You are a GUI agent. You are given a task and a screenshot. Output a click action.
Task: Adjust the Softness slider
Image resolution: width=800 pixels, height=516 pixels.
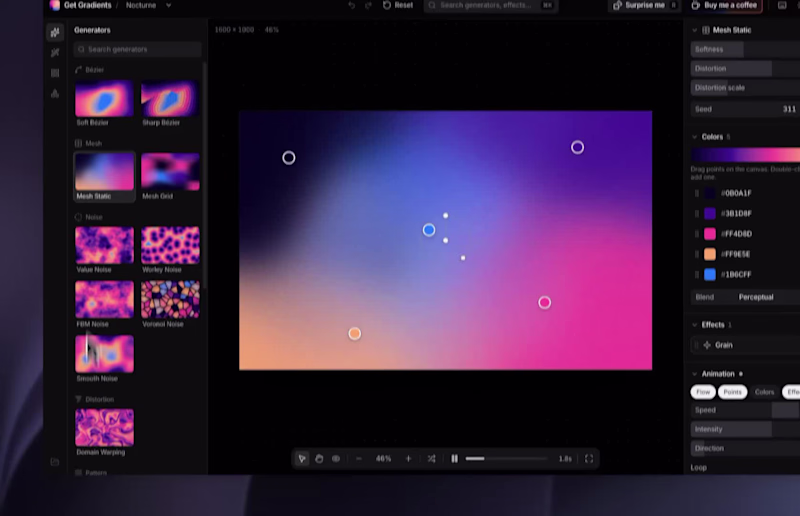[x=745, y=50]
